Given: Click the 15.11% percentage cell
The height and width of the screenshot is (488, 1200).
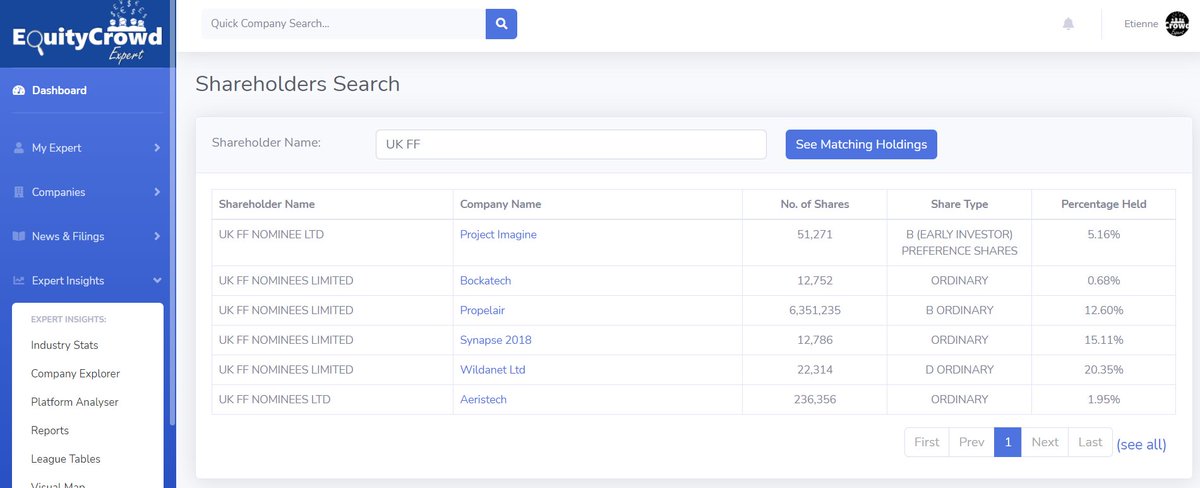Looking at the screenshot, I should point(1104,340).
